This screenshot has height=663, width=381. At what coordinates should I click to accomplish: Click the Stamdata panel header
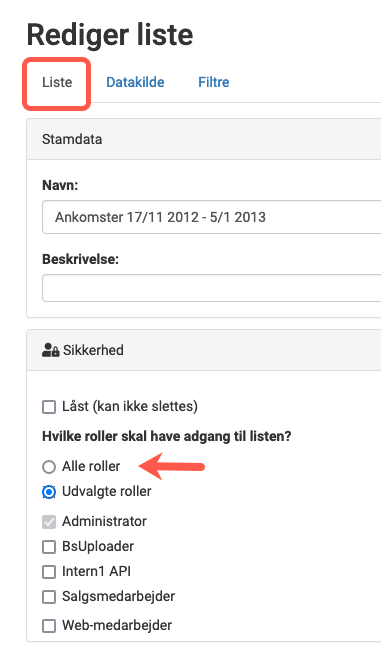tap(204, 139)
